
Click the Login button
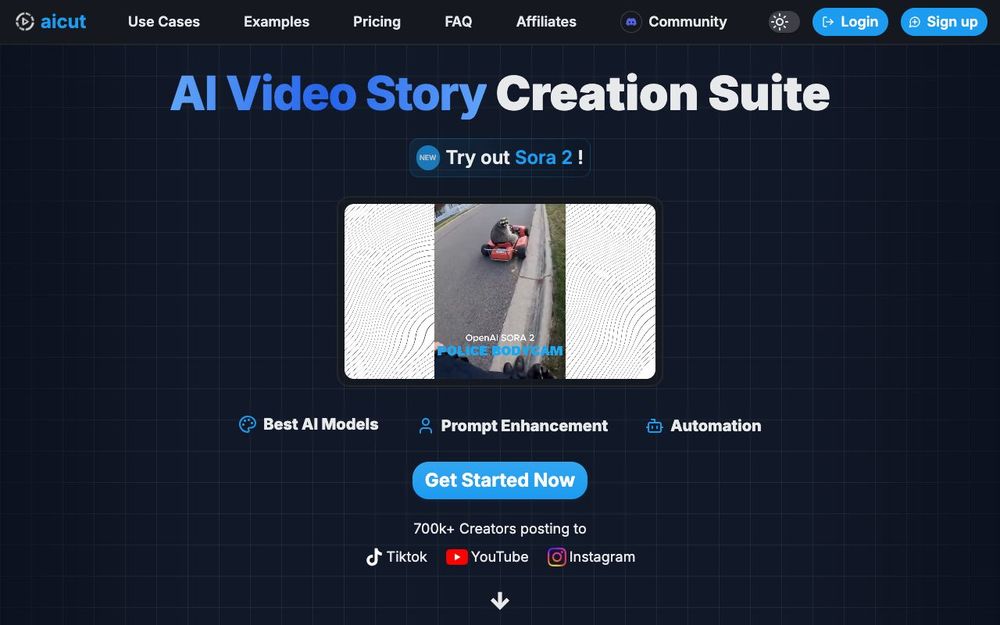pos(850,21)
